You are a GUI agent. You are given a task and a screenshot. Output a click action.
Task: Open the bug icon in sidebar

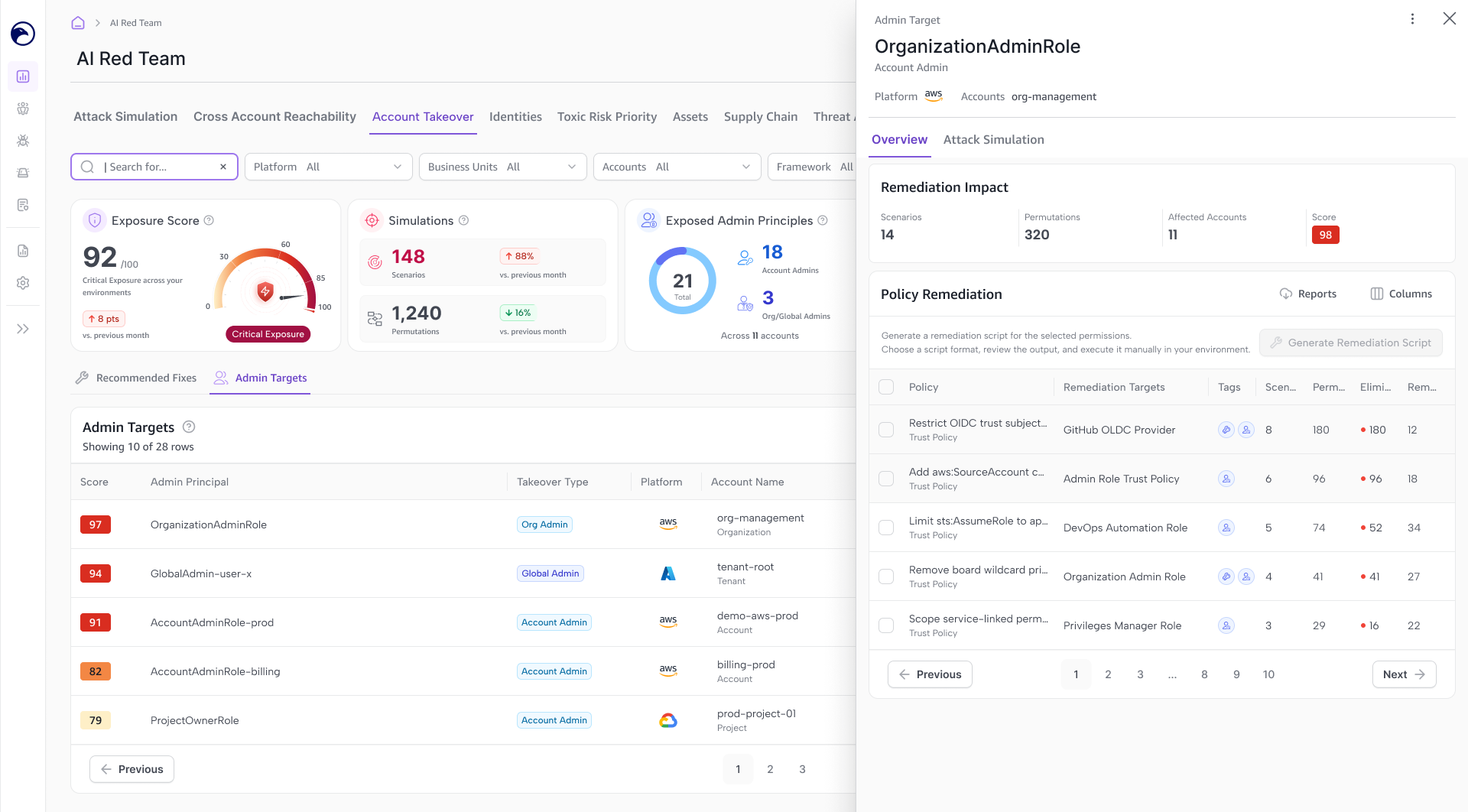pyautogui.click(x=23, y=141)
